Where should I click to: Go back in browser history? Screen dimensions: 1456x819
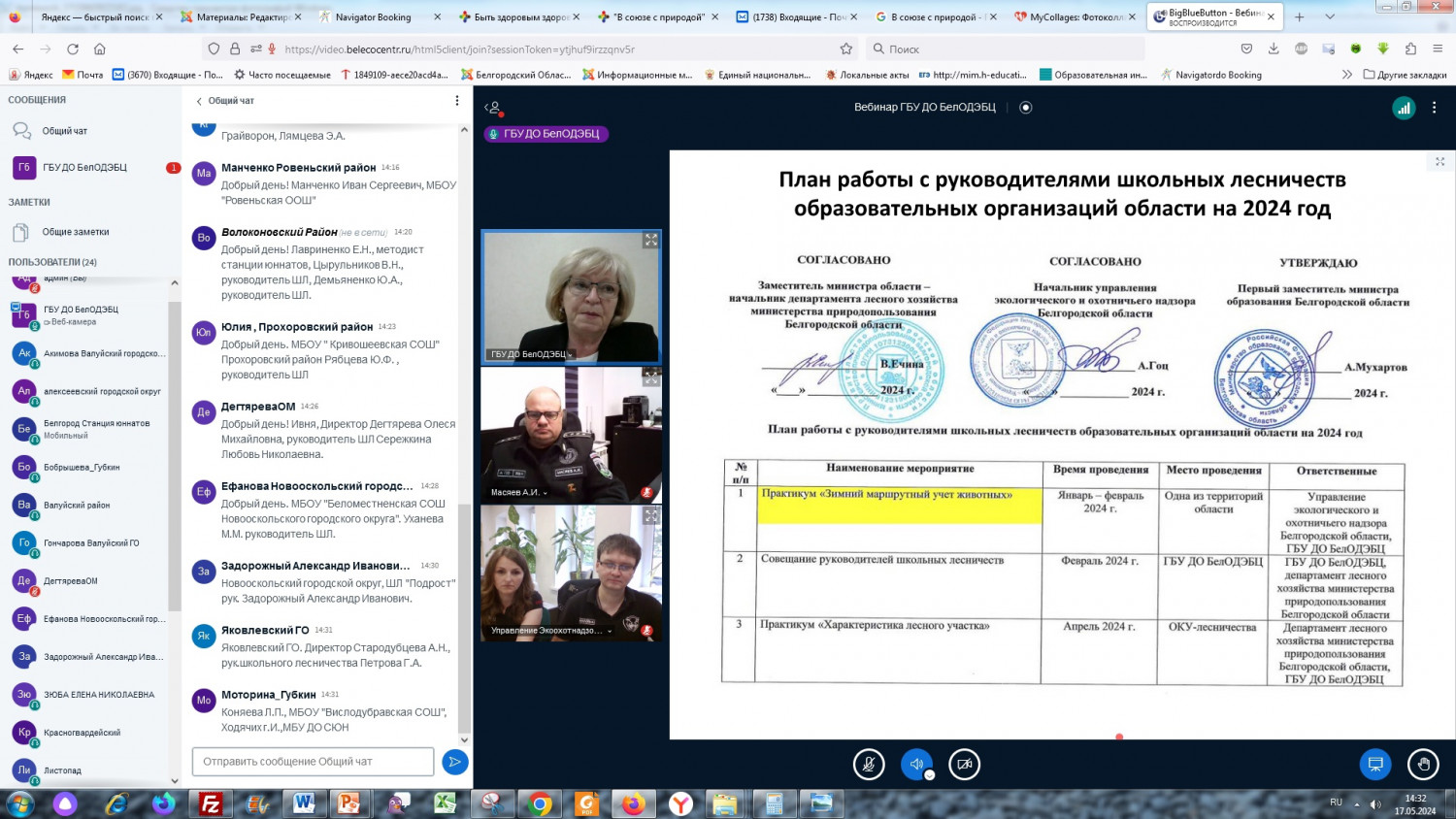coord(18,49)
